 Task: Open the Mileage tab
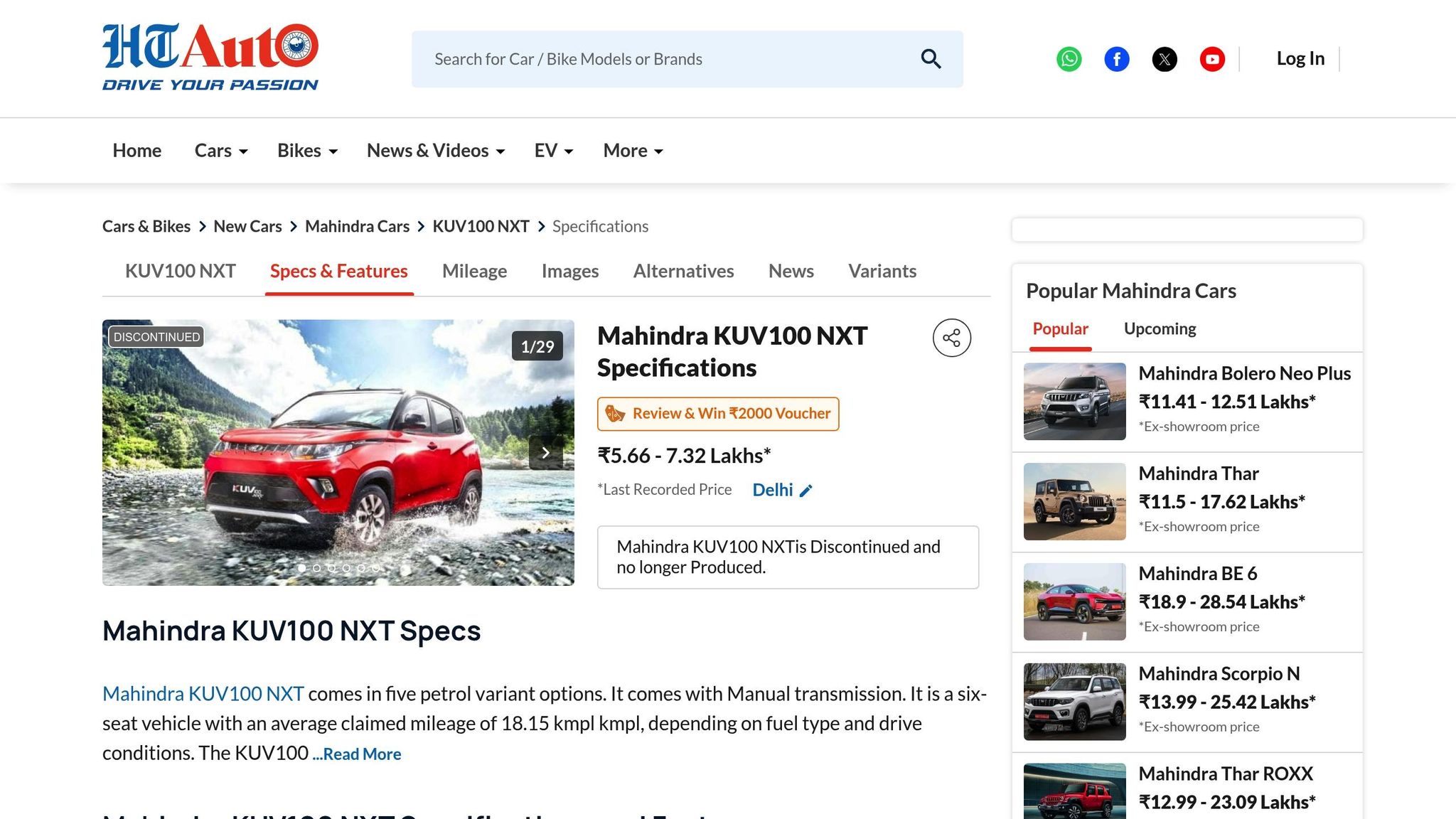tap(474, 271)
